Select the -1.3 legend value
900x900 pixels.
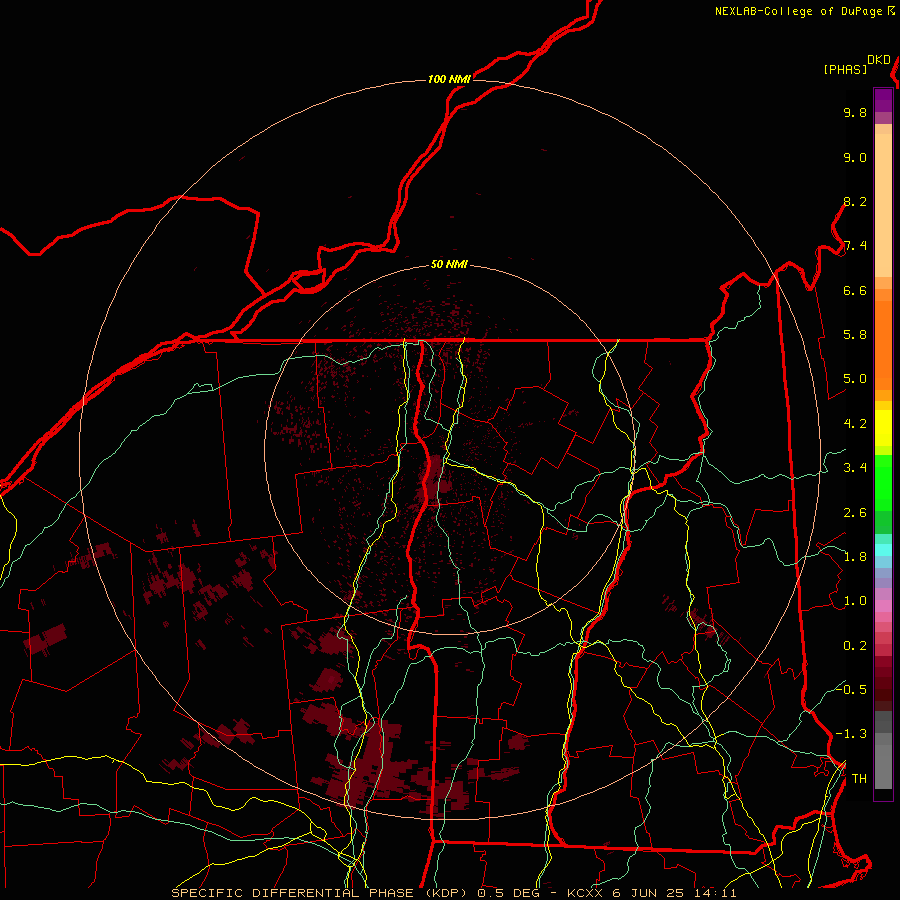tap(851, 735)
